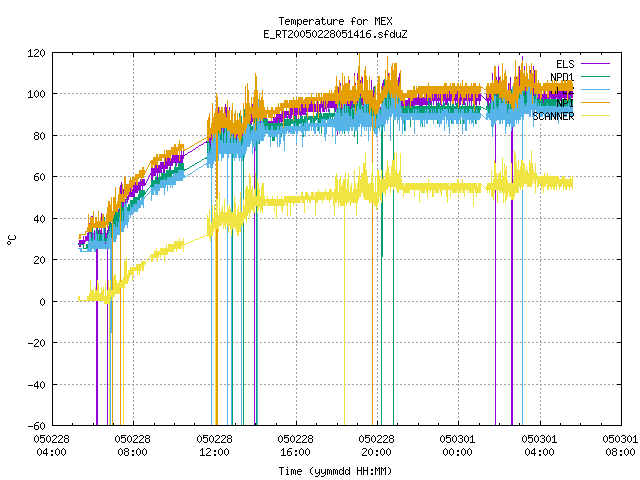Click the 050228 16:00 x-axis label
The height and width of the screenshot is (480, 640).
pos(295,446)
